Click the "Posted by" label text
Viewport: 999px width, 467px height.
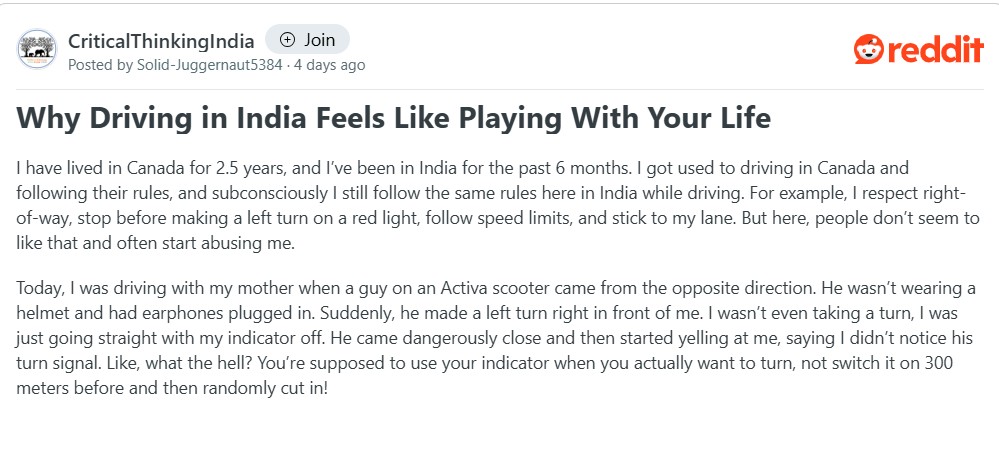100,65
